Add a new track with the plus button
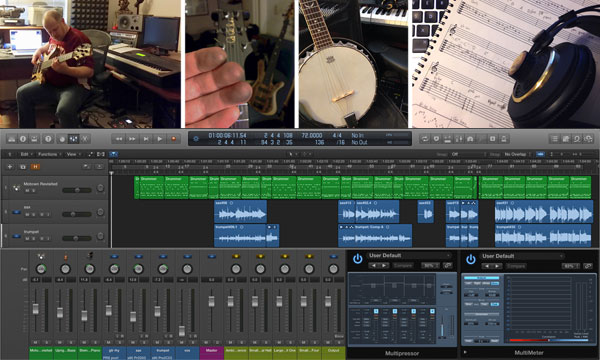The width and height of the screenshot is (600, 360). pyautogui.click(x=10, y=167)
